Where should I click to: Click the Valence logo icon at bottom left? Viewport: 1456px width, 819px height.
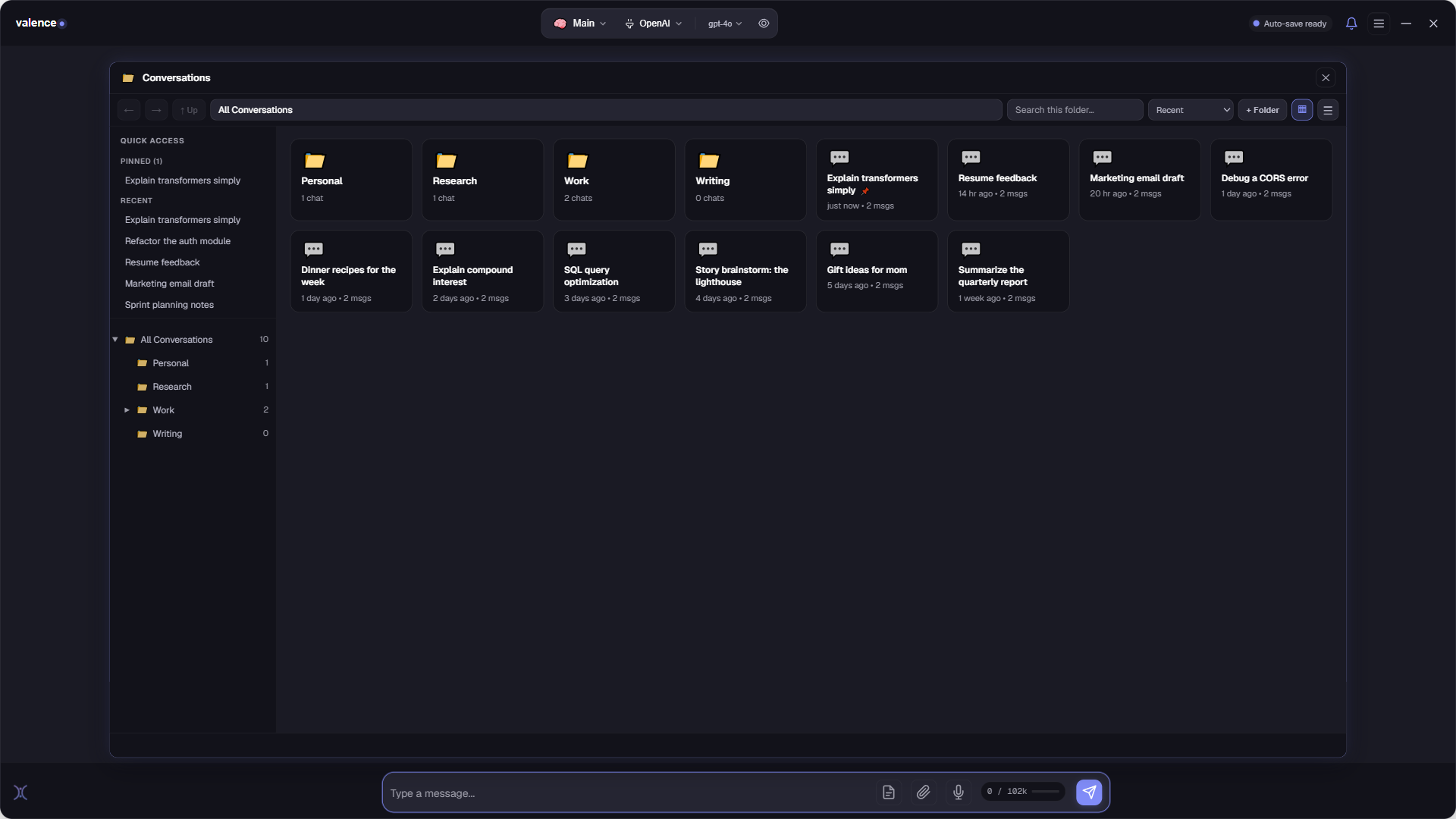click(20, 792)
